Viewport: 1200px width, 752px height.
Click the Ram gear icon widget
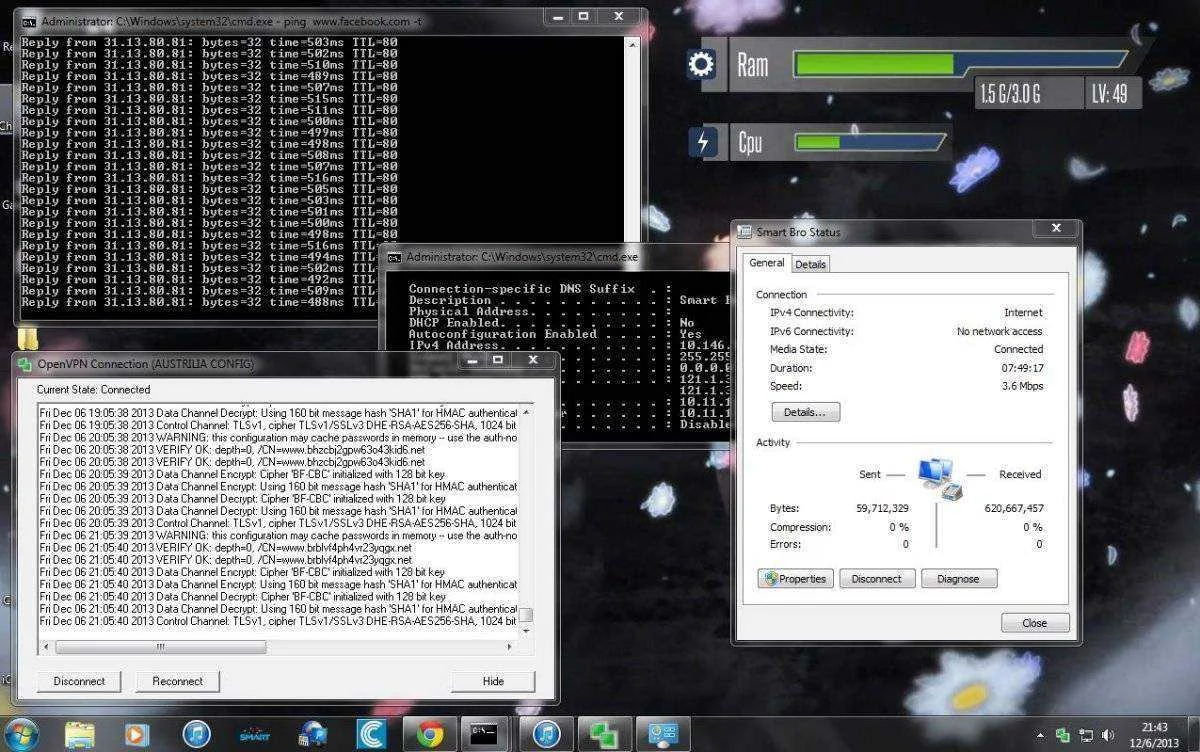coord(702,66)
